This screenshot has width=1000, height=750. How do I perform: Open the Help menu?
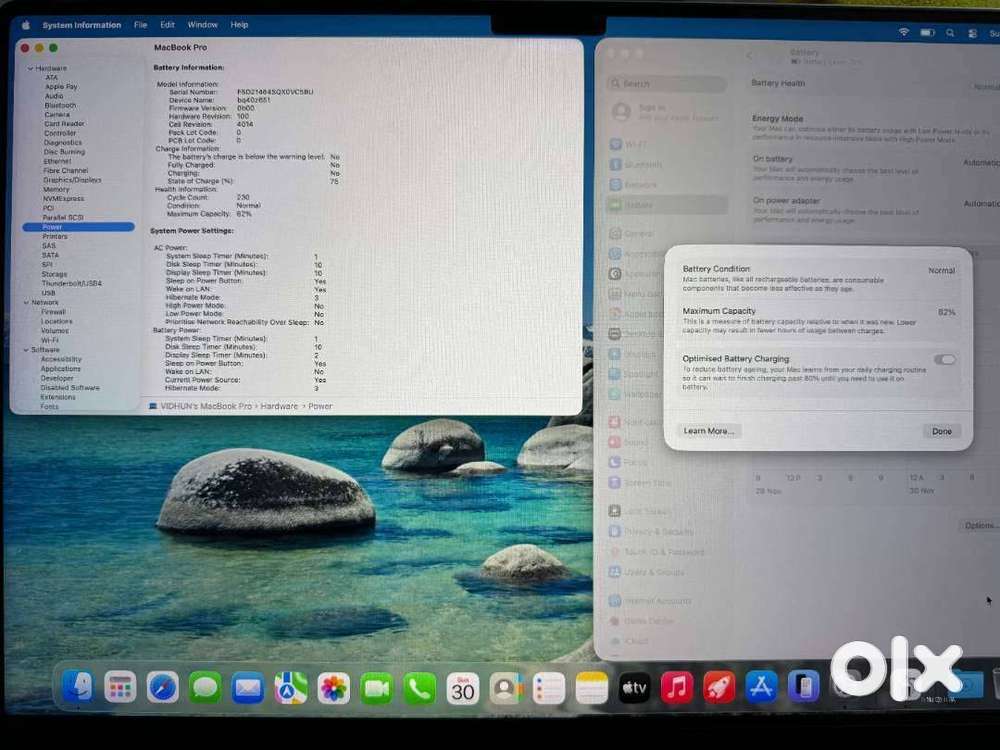pyautogui.click(x=239, y=25)
